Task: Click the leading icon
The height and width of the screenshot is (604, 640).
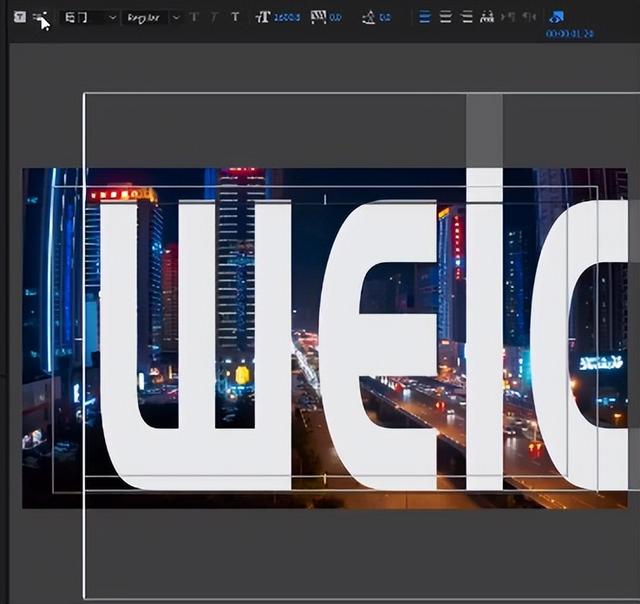Action: (369, 17)
